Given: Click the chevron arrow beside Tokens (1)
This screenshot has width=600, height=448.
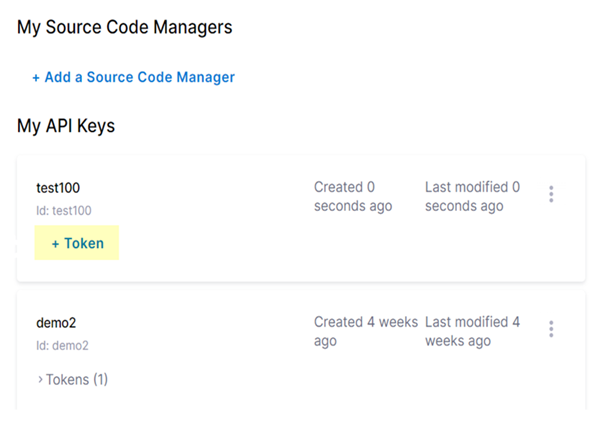Looking at the screenshot, I should [40, 380].
